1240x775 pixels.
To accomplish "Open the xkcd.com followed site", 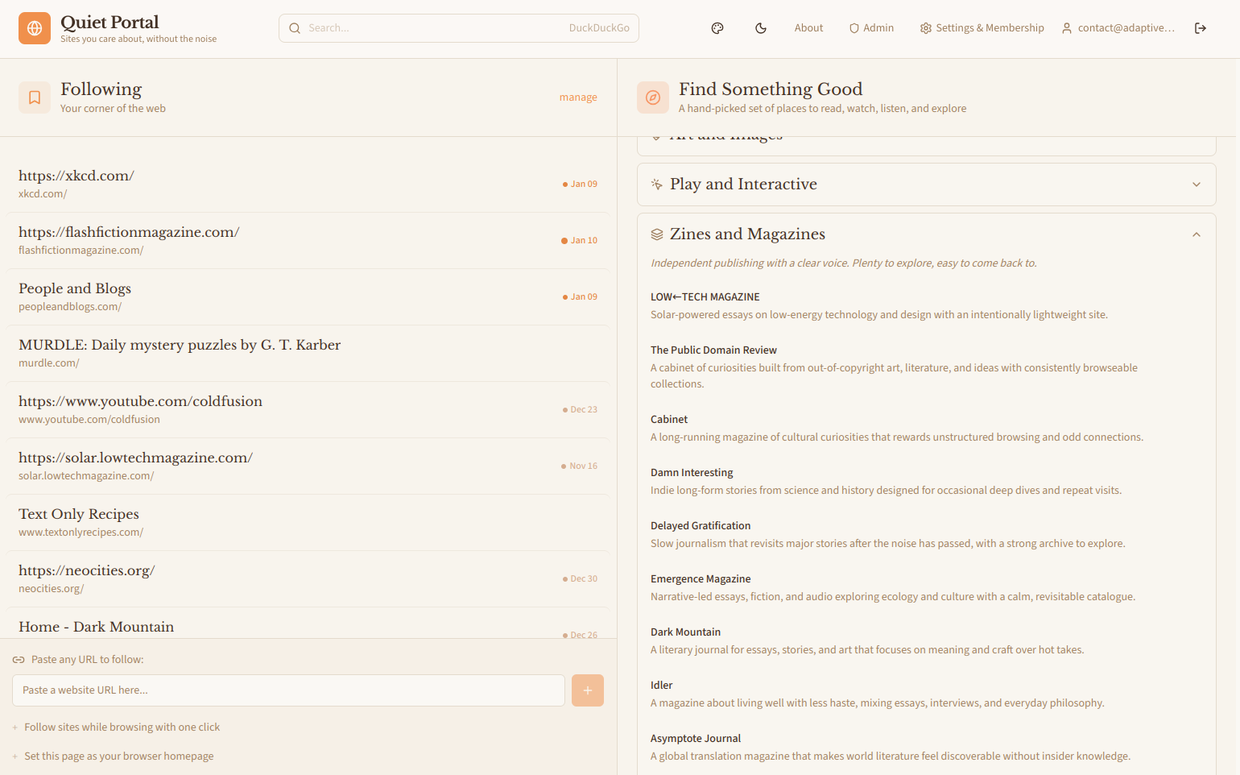I will pos(76,176).
